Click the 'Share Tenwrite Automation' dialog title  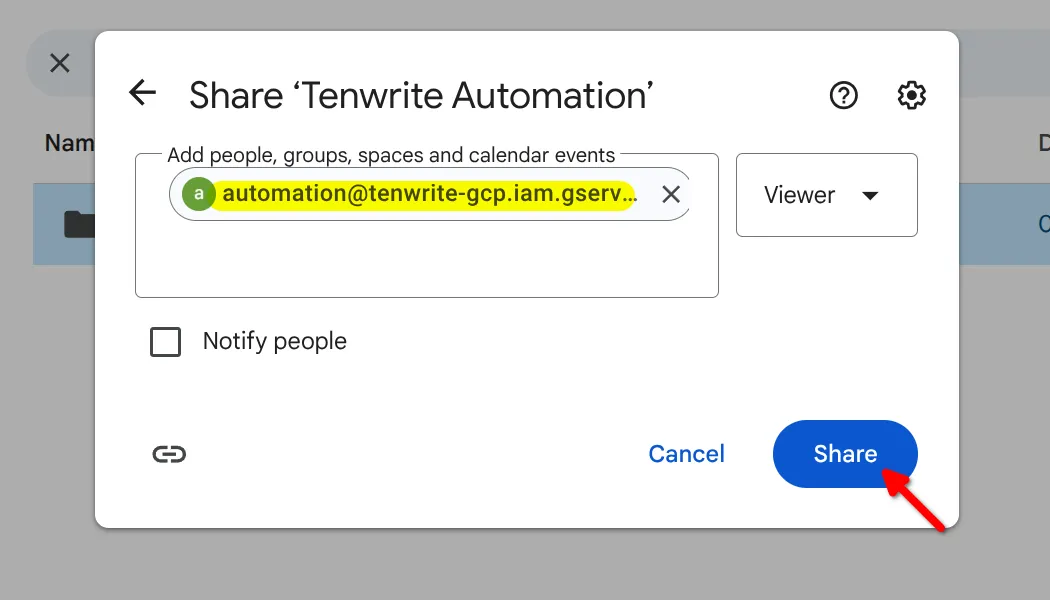[421, 95]
